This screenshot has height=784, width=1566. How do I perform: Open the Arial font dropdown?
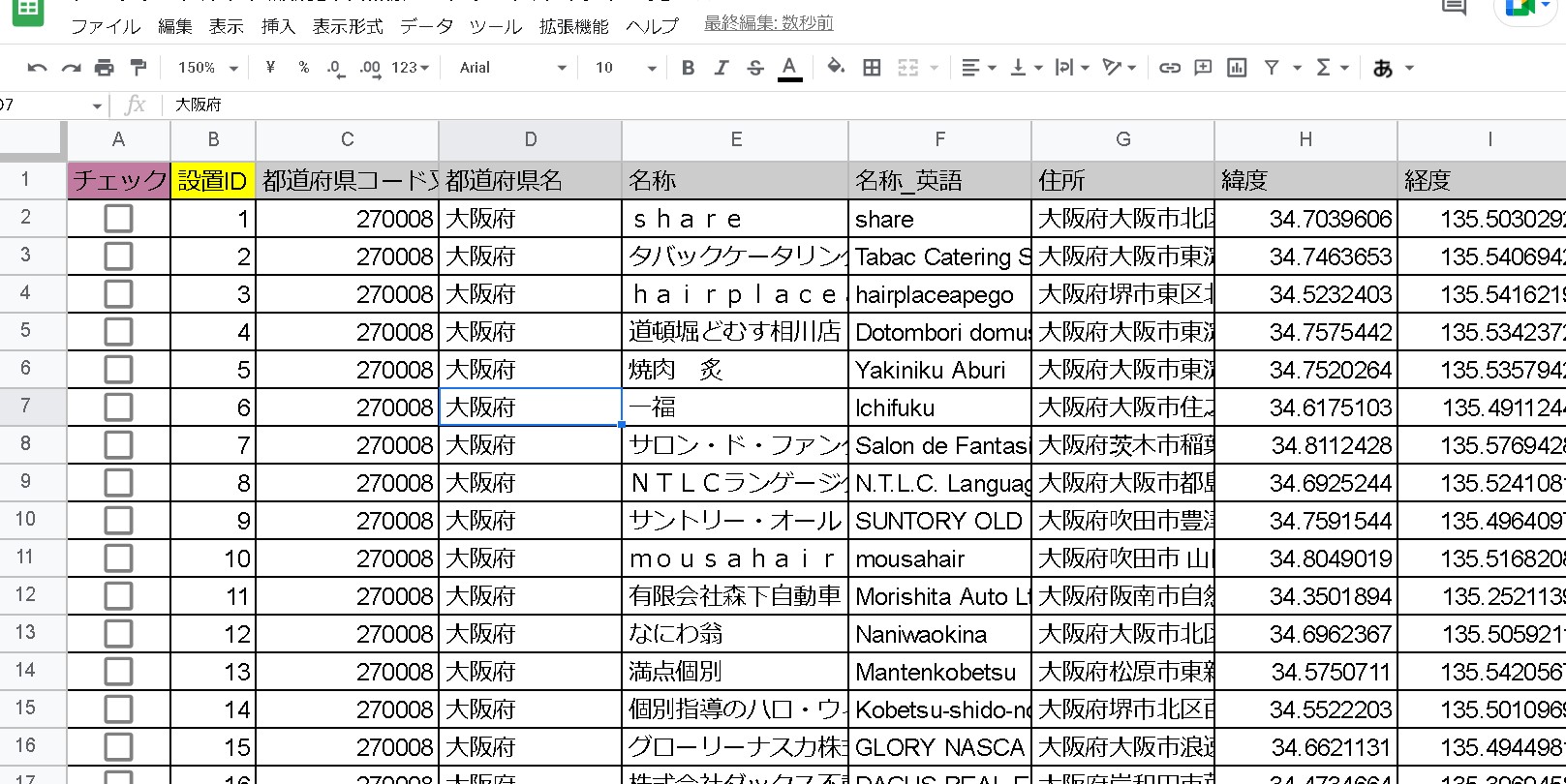click(x=512, y=68)
